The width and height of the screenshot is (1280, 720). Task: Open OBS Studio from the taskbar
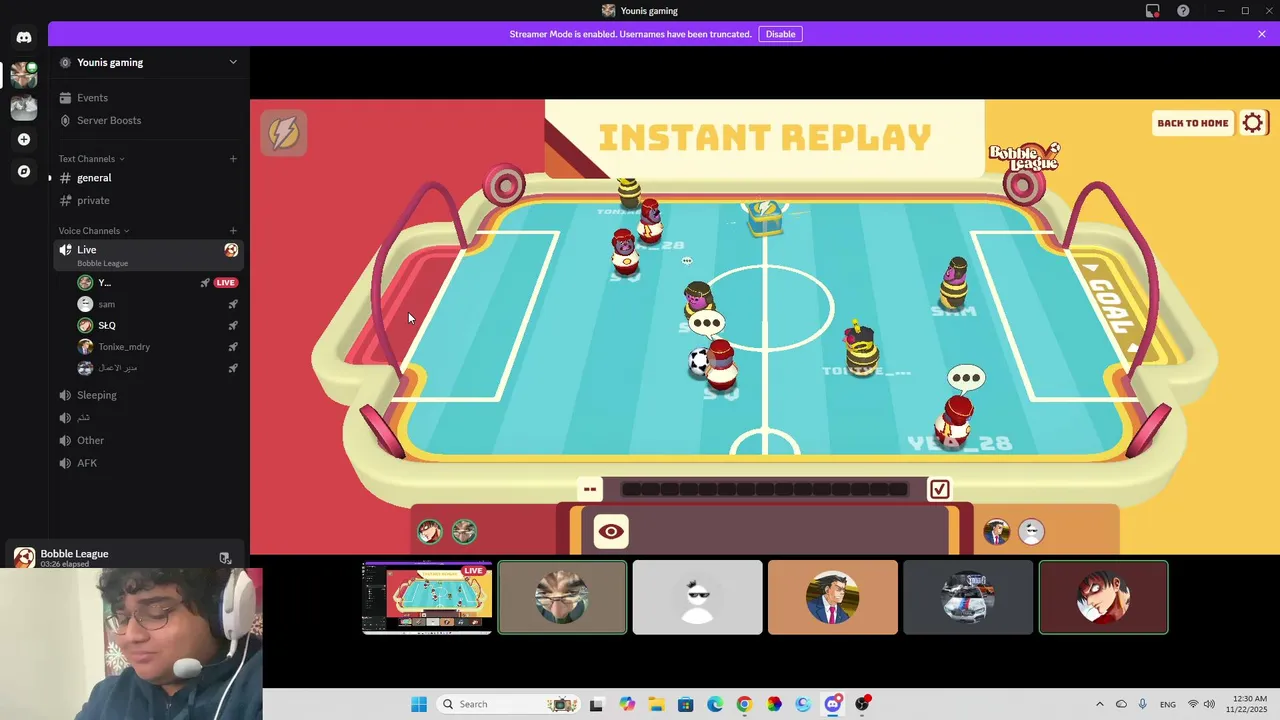pyautogui.click(x=862, y=704)
